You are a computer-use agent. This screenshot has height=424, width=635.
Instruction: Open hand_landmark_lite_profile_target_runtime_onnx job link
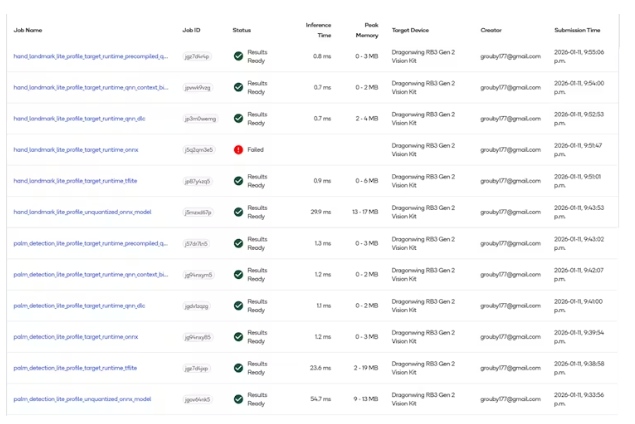tap(75, 150)
